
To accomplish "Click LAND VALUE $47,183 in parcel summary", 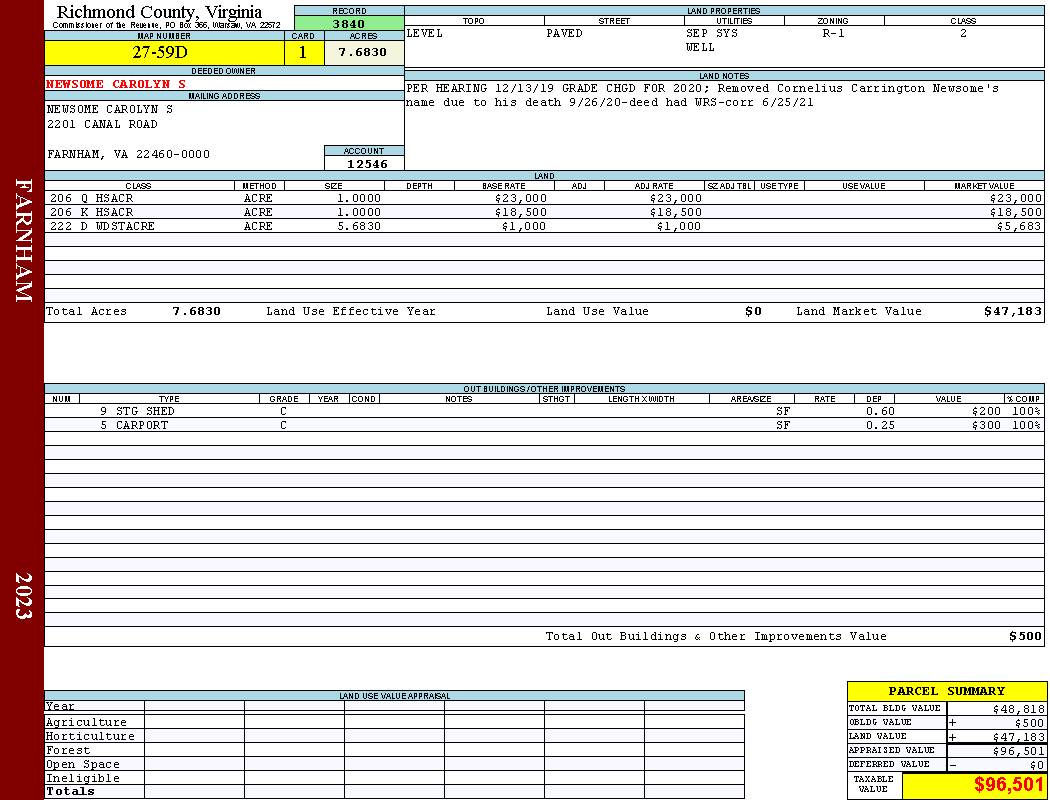I will click(x=1019, y=737).
